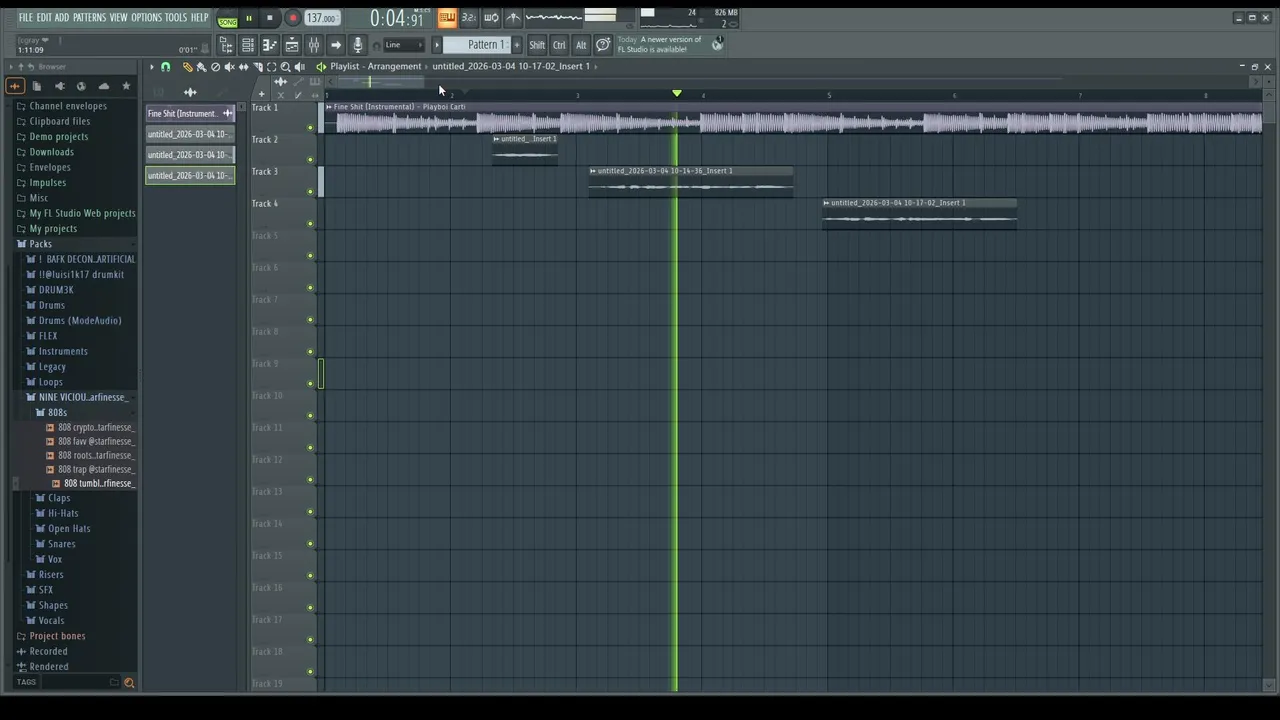
Task: Click the 137.000 tempo field
Action: pyautogui.click(x=322, y=18)
